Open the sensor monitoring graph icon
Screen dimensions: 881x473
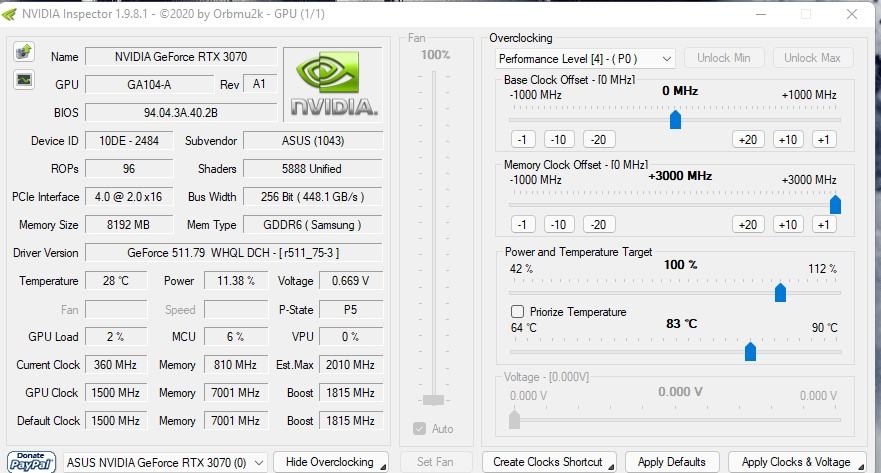tap(24, 80)
